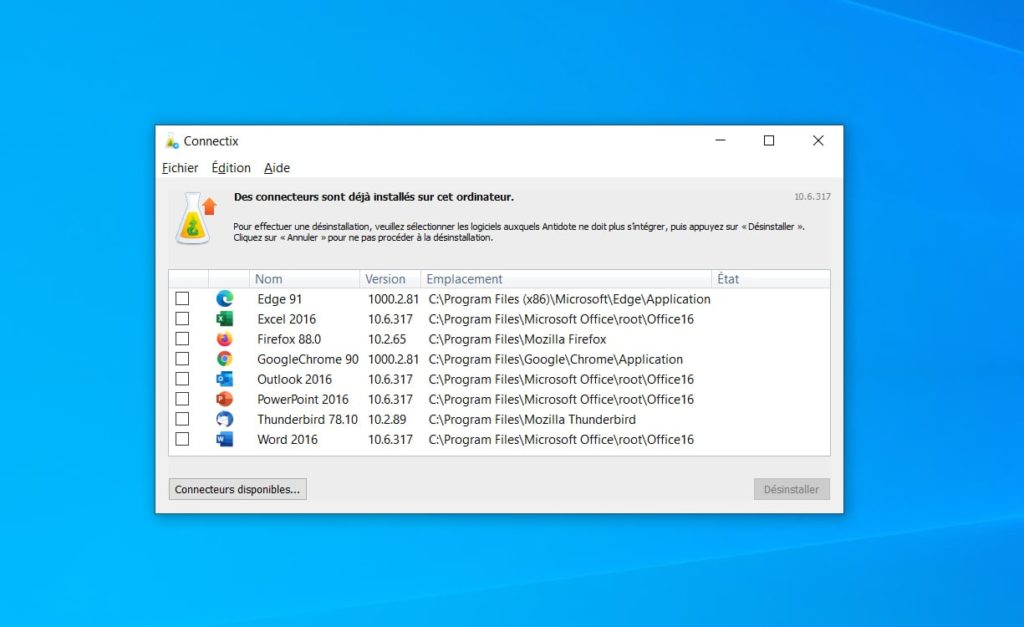The image size is (1024, 627).
Task: Click the PowerPoint 2016 row's Office16 path
Action: [561, 400]
